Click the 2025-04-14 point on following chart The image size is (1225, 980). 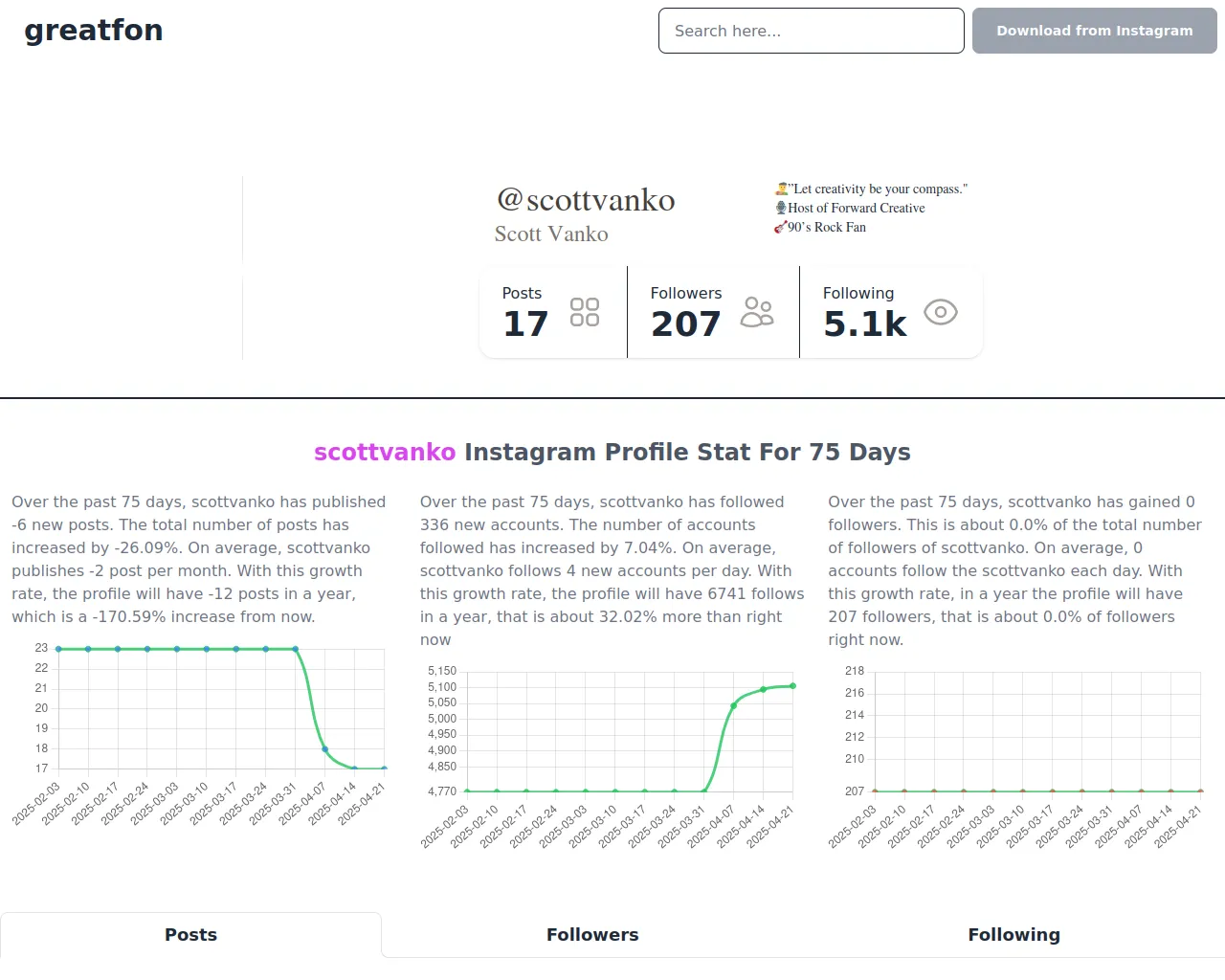764,689
